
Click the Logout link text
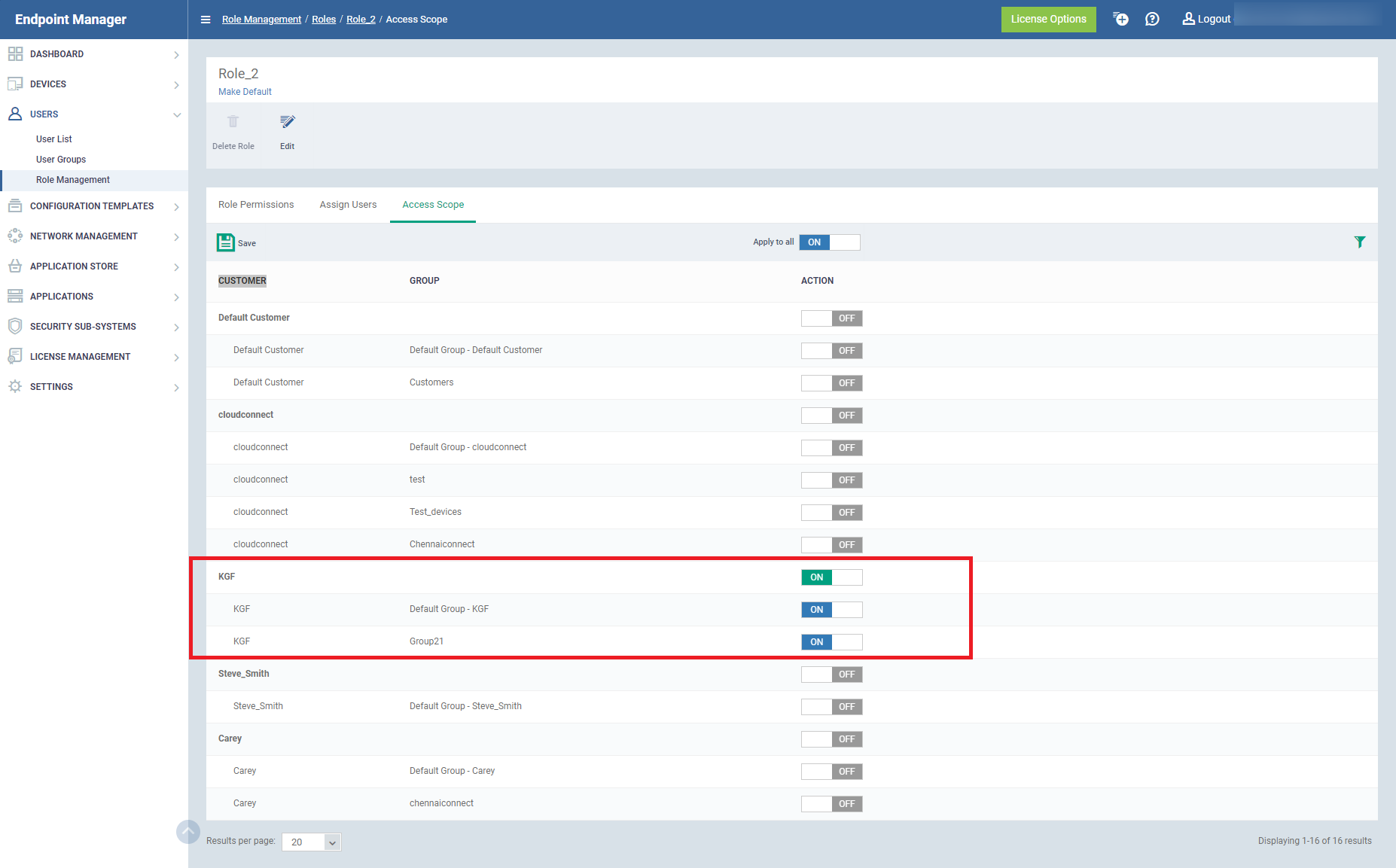coord(1214,19)
